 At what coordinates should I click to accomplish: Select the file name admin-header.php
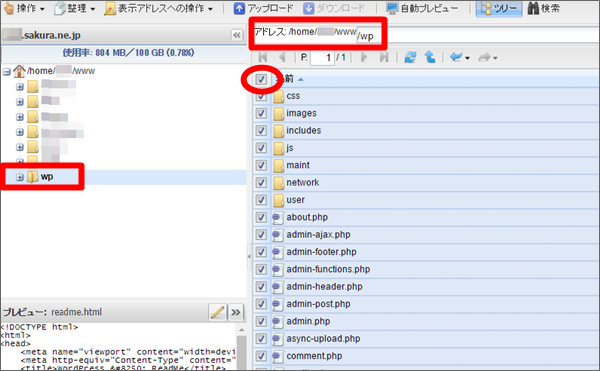click(x=324, y=286)
